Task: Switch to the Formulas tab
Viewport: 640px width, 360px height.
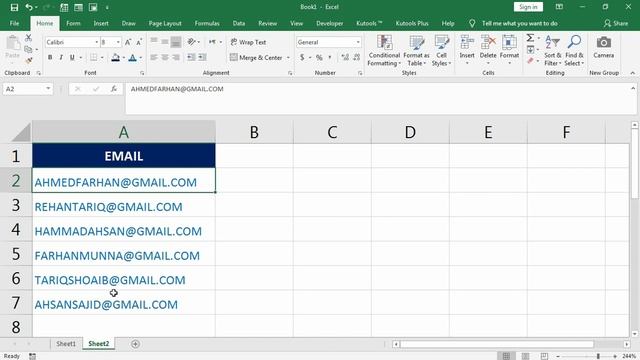Action: pyautogui.click(x=207, y=23)
